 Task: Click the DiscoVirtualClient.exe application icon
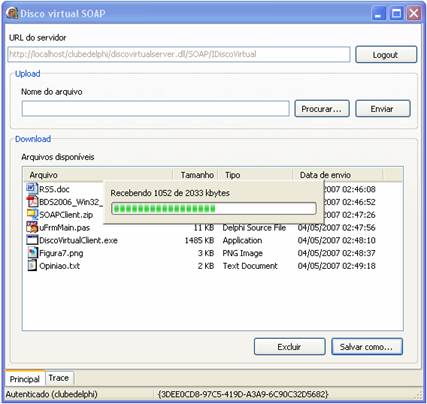coord(32,240)
